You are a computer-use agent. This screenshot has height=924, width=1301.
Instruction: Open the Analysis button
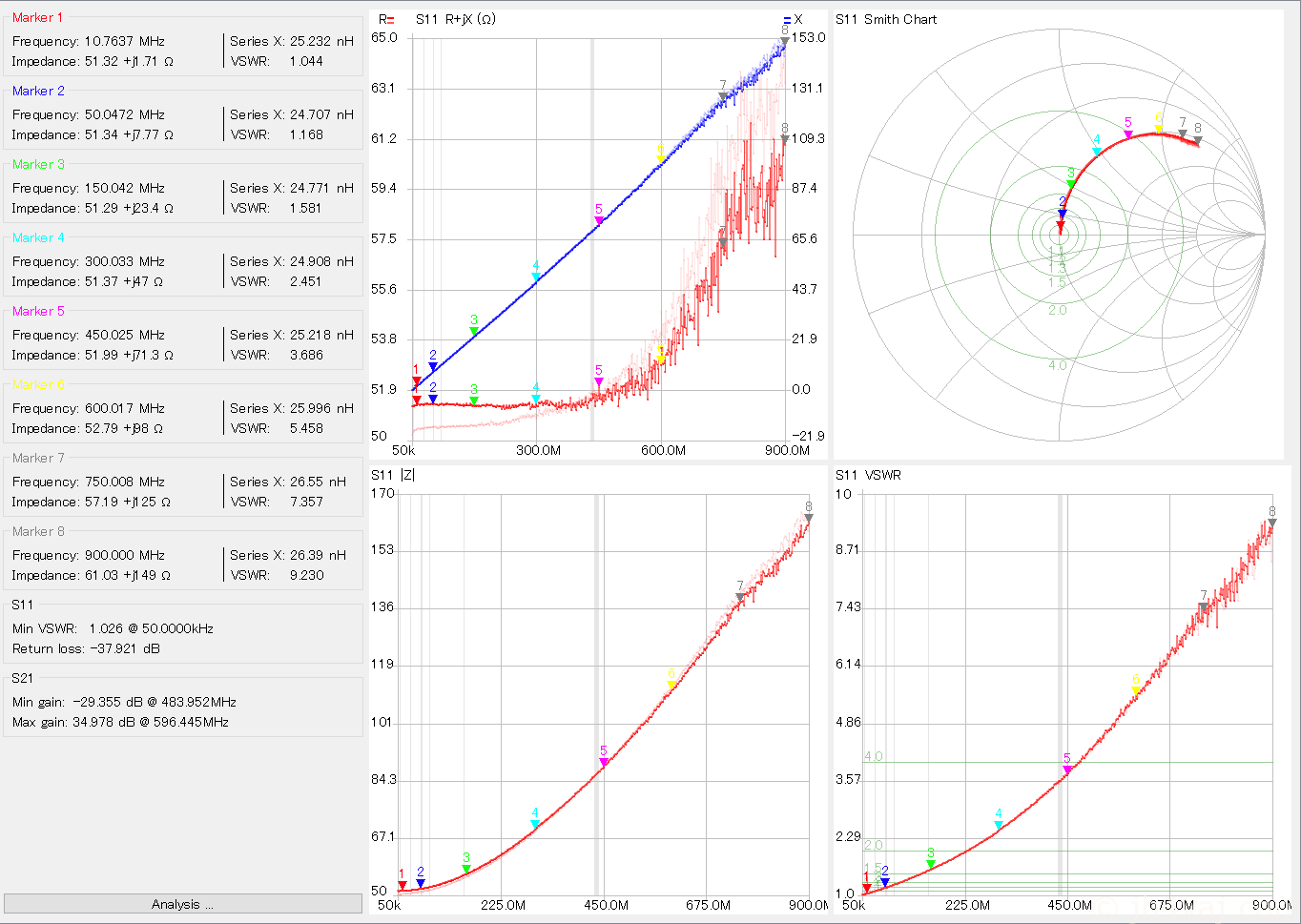182,904
